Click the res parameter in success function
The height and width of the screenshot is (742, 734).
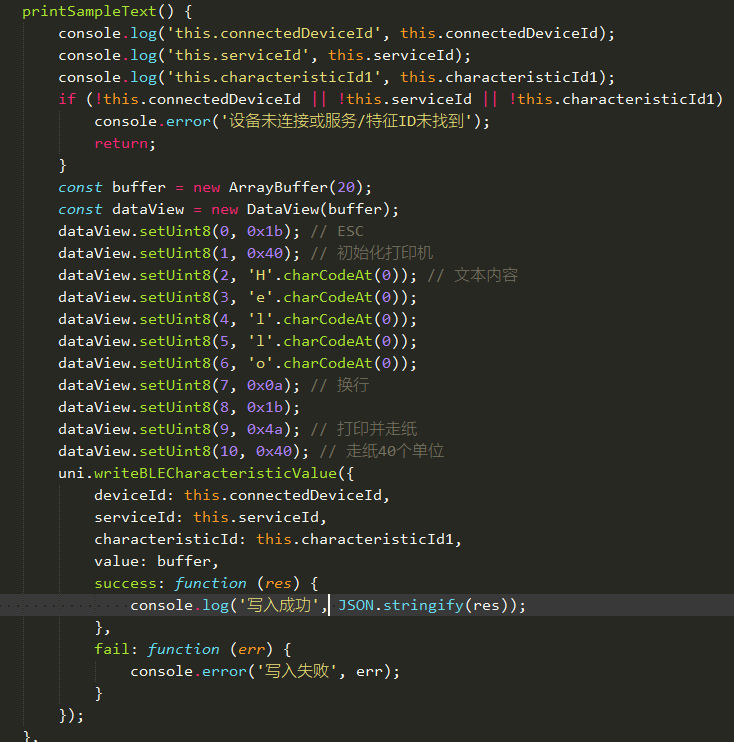(278, 583)
